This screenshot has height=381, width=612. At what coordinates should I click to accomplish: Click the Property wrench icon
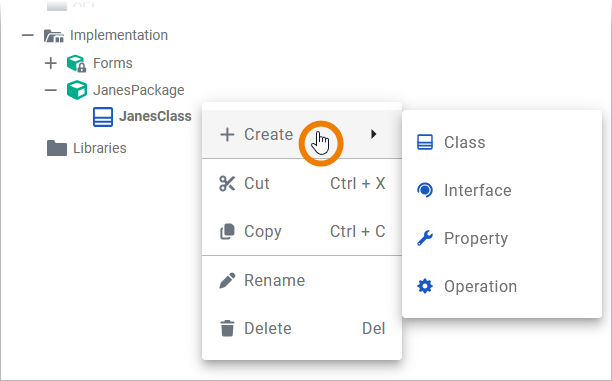(x=425, y=238)
